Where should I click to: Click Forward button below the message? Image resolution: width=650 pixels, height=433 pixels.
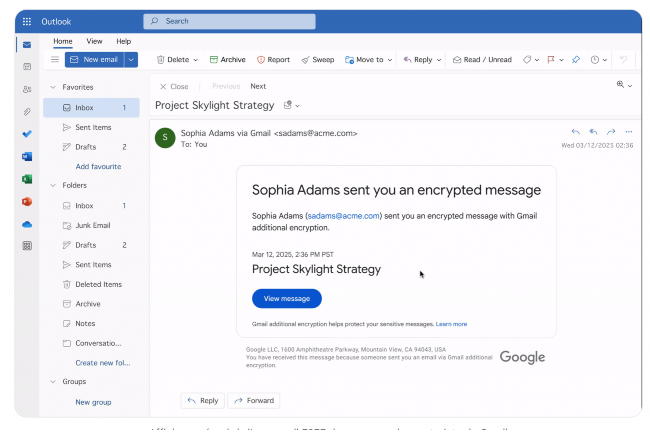pos(254,401)
